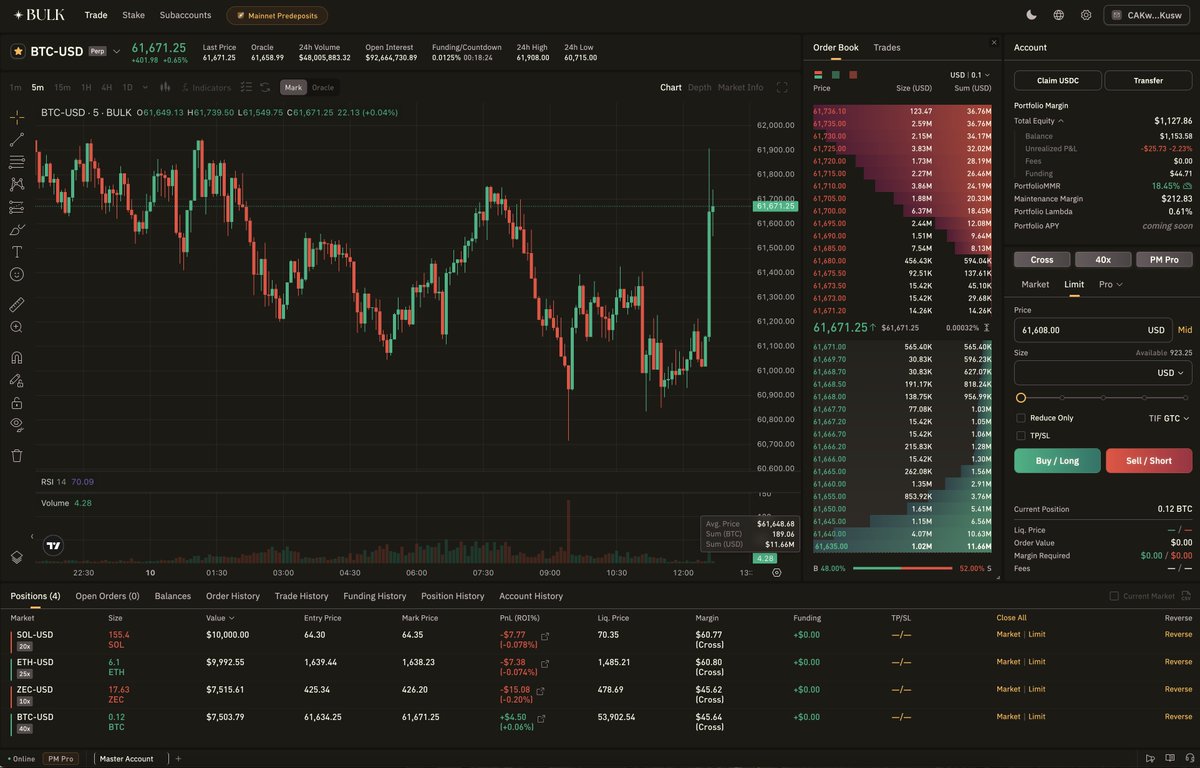Sort positions by Value column
Image resolution: width=1200 pixels, height=768 pixels.
(220, 618)
